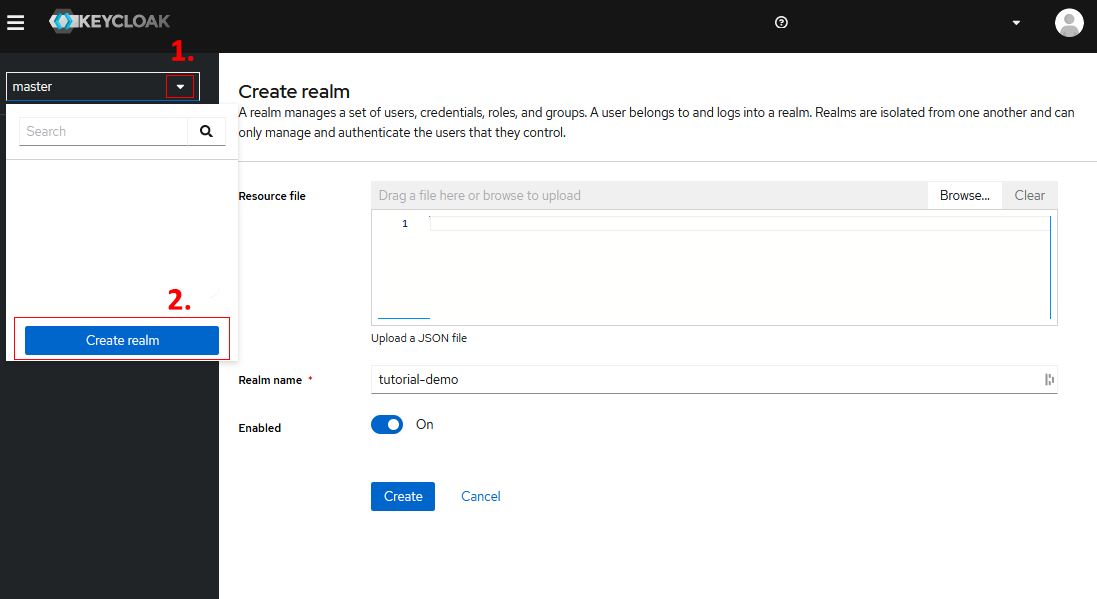The height and width of the screenshot is (599, 1097).
Task: Open the hamburger navigation menu
Action: pos(15,22)
